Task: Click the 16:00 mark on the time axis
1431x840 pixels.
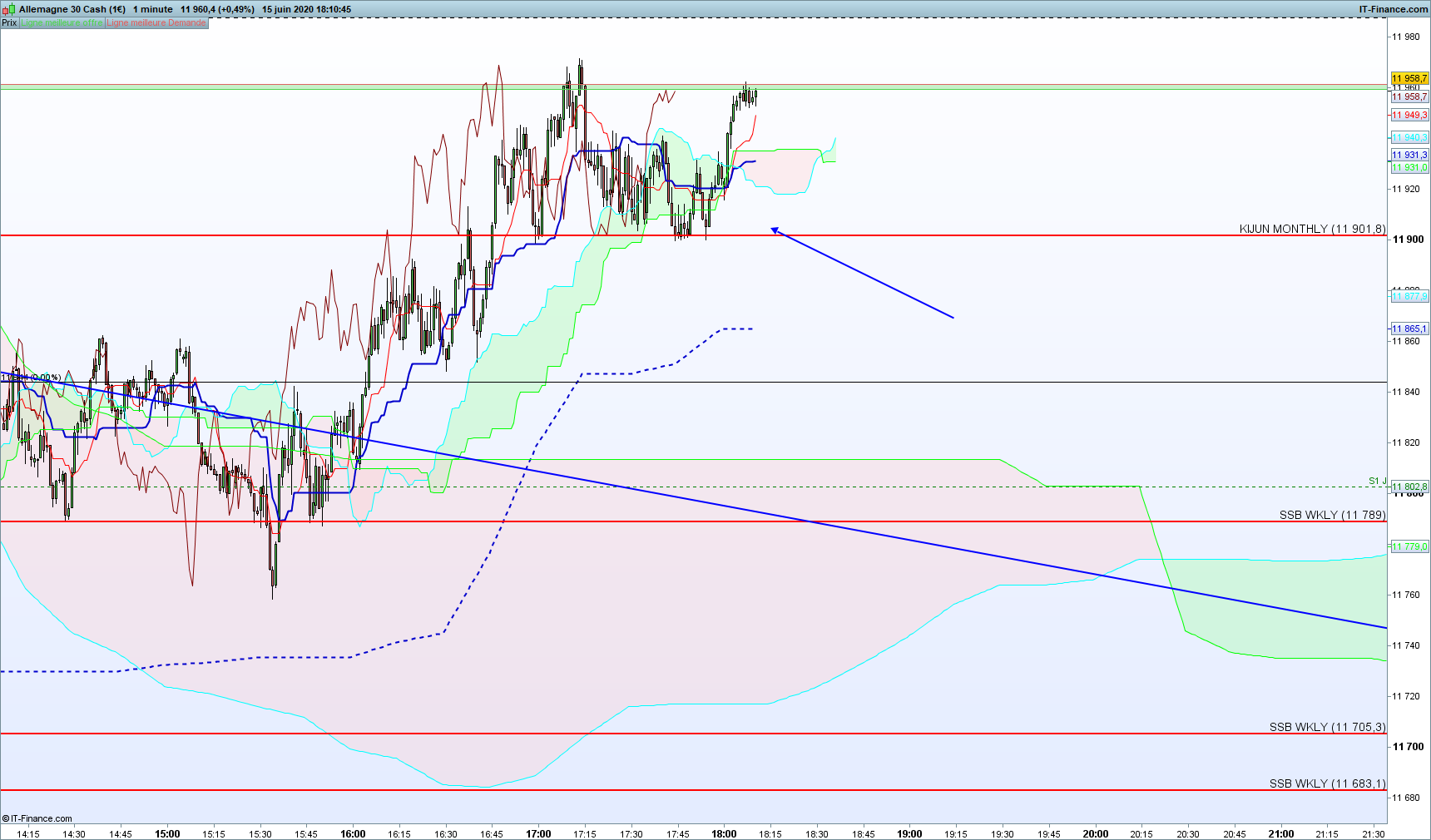Action: point(353,833)
